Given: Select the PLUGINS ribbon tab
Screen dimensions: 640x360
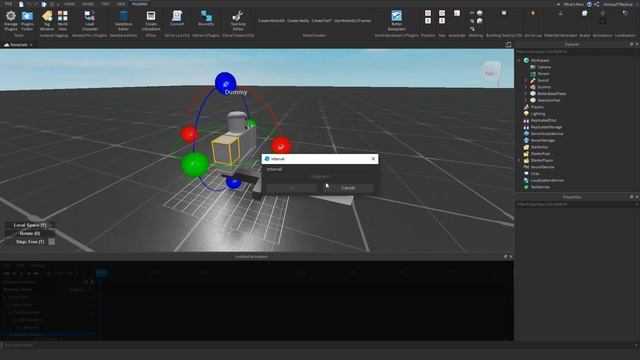Looking at the screenshot, I should [x=140, y=4].
